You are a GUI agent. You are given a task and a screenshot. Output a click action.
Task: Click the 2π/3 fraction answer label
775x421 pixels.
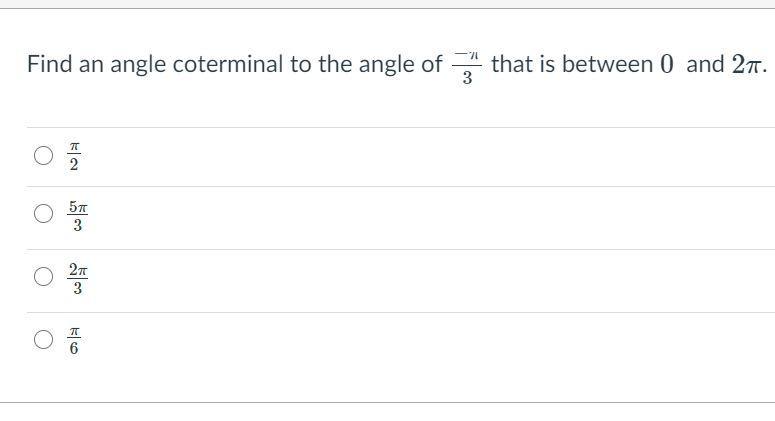78,278
